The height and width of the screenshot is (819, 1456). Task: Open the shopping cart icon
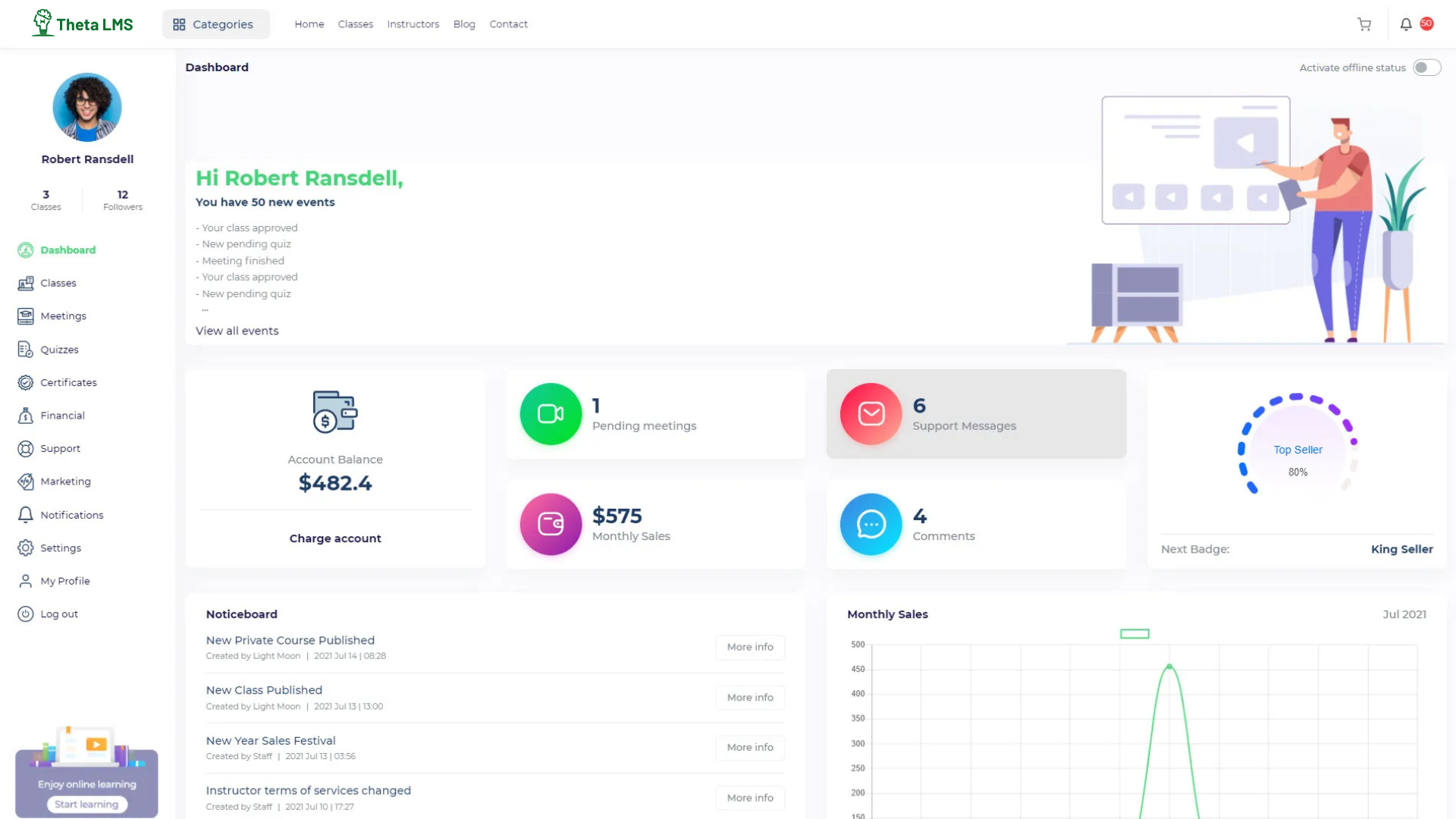click(1364, 24)
